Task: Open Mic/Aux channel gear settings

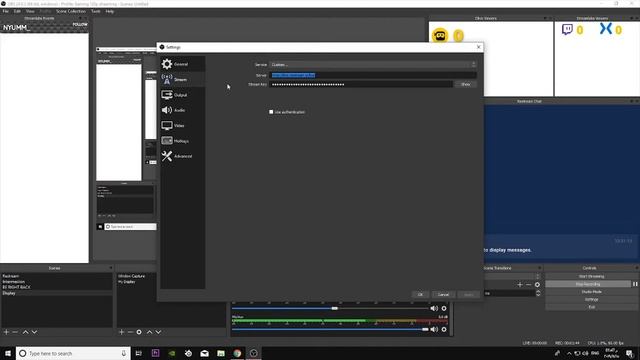Action: pos(444,329)
